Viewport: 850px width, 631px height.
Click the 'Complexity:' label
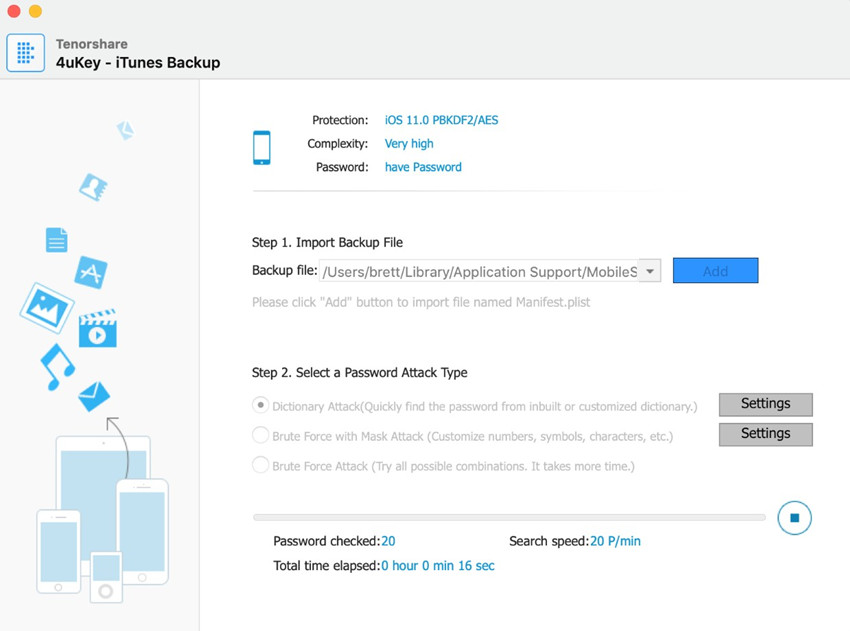point(337,144)
